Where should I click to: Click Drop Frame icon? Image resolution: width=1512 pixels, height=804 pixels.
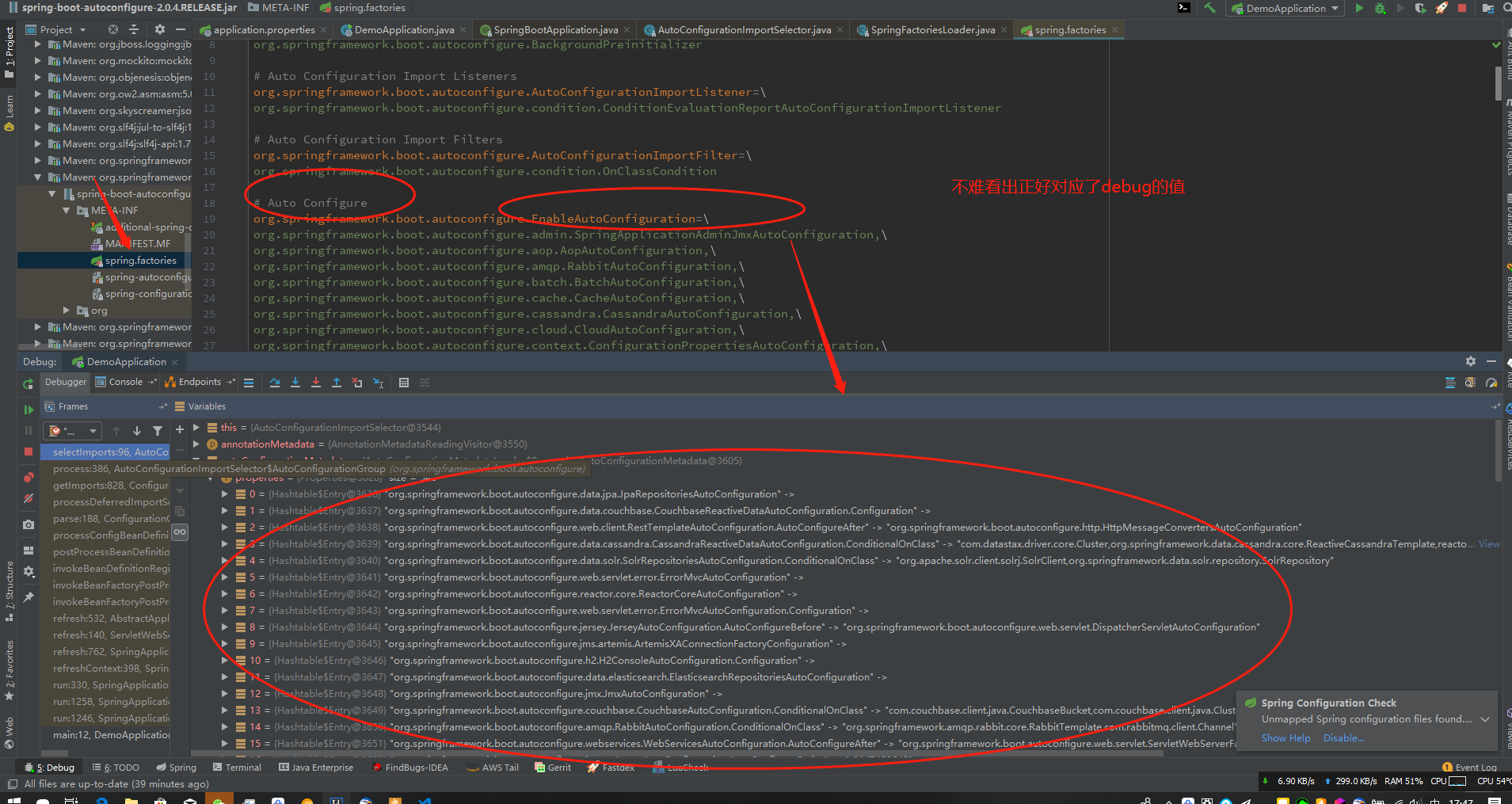(357, 383)
